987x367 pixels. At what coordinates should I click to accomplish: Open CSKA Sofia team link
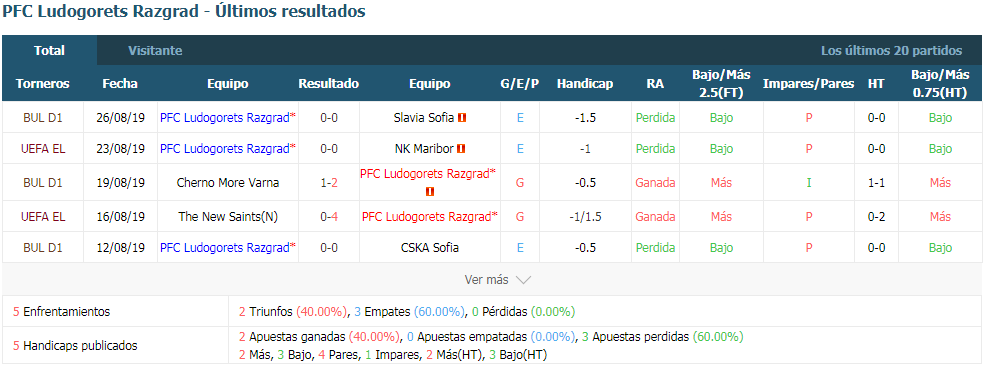429,247
